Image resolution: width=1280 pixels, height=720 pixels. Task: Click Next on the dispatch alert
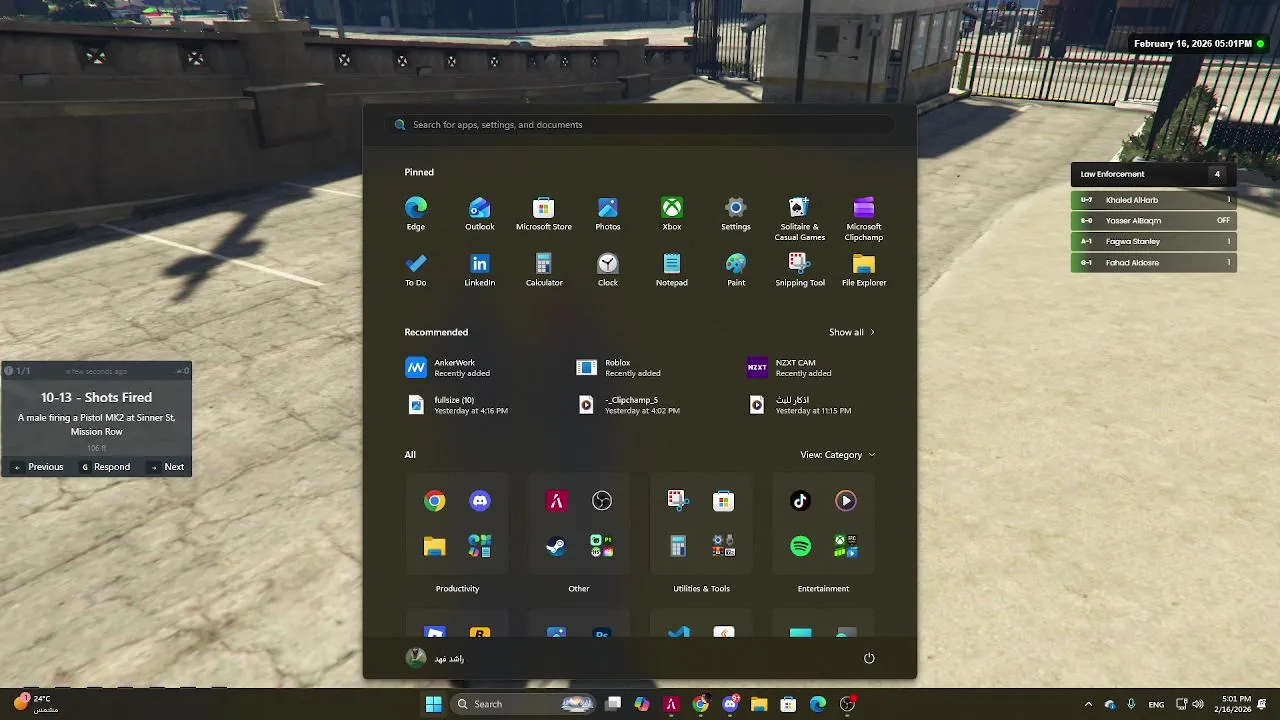point(167,467)
